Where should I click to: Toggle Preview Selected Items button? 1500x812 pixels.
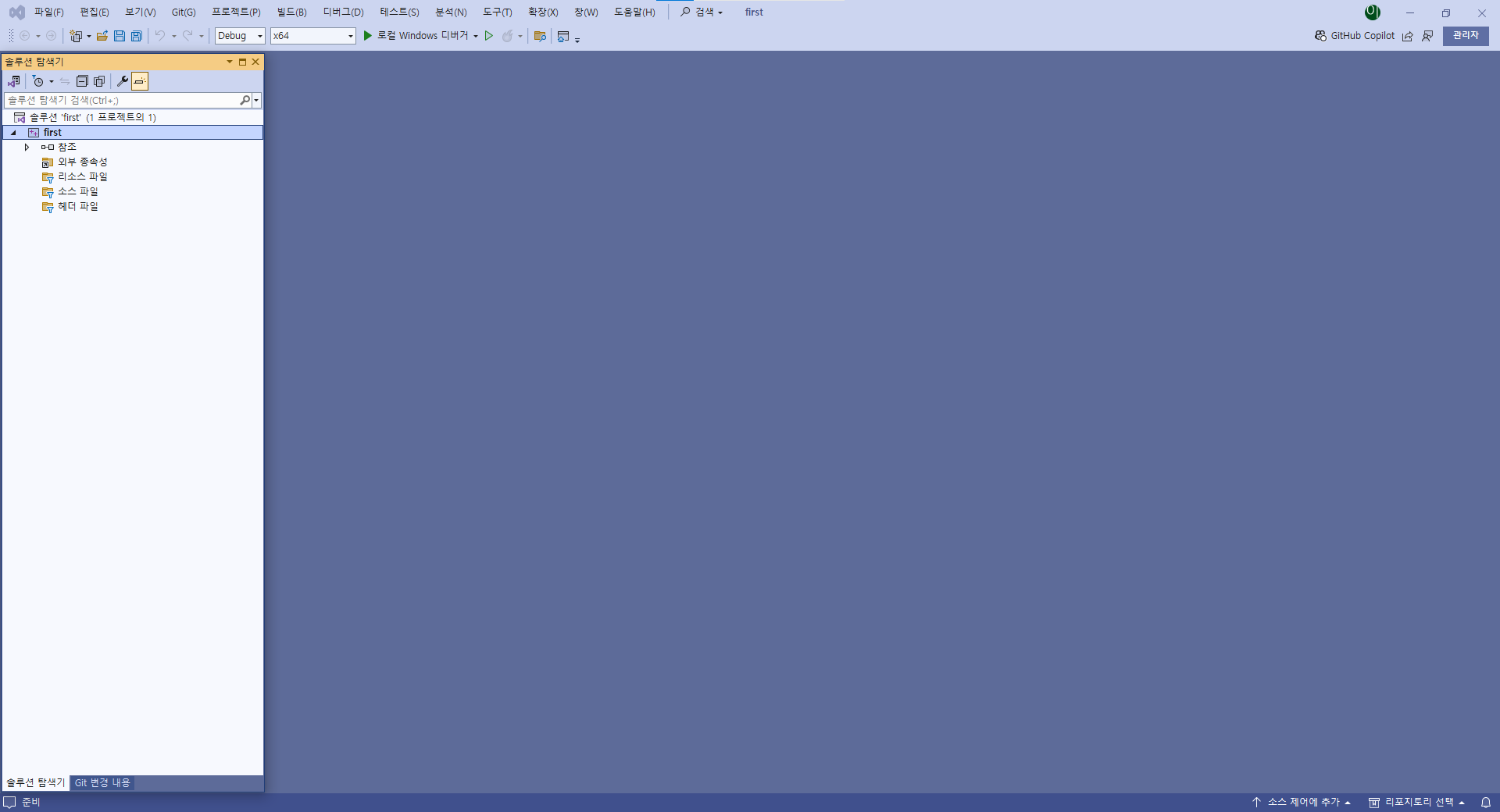tap(140, 81)
